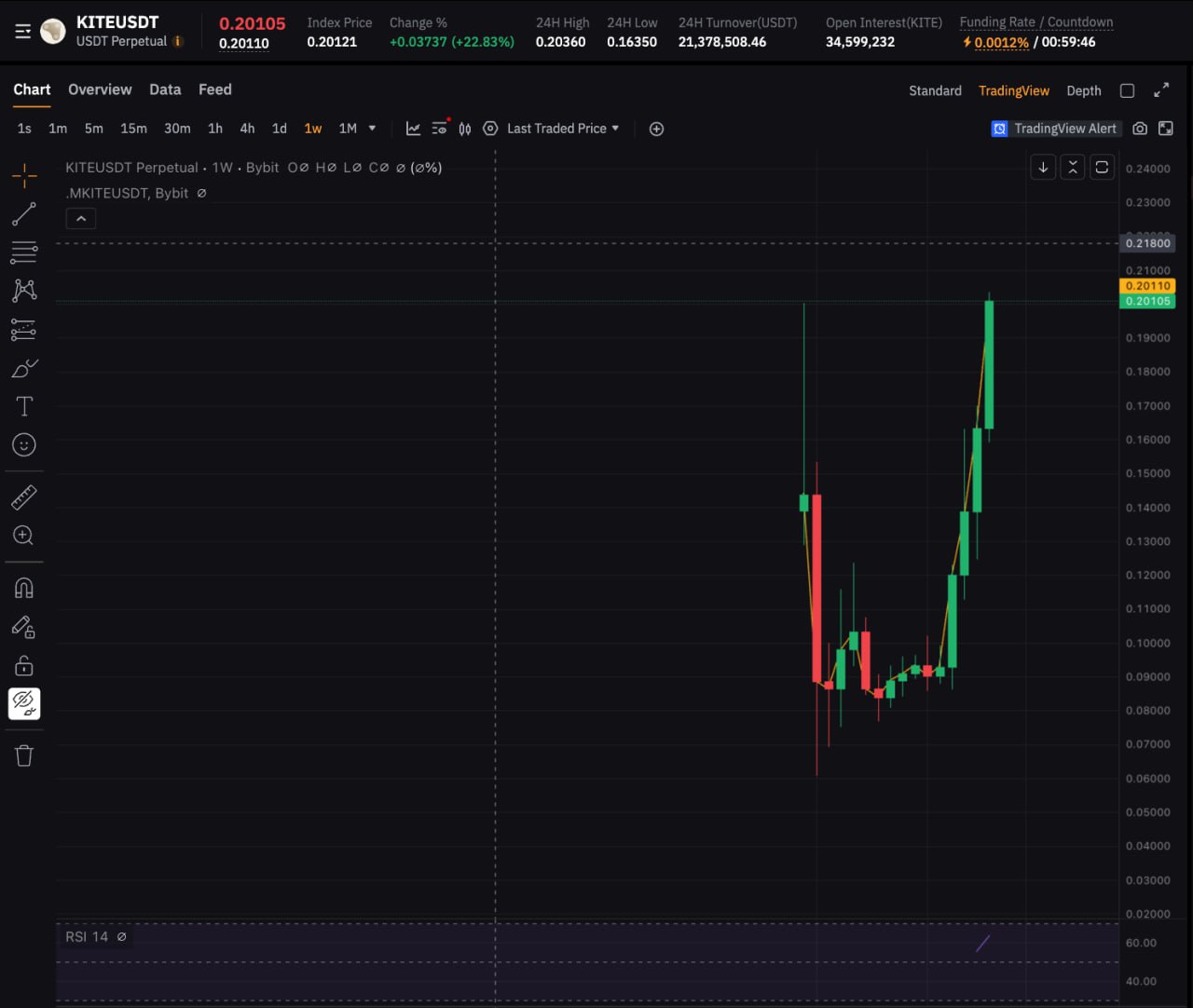The width and height of the screenshot is (1193, 1008).
Task: Take a chart snapshot with camera icon
Action: point(1139,129)
